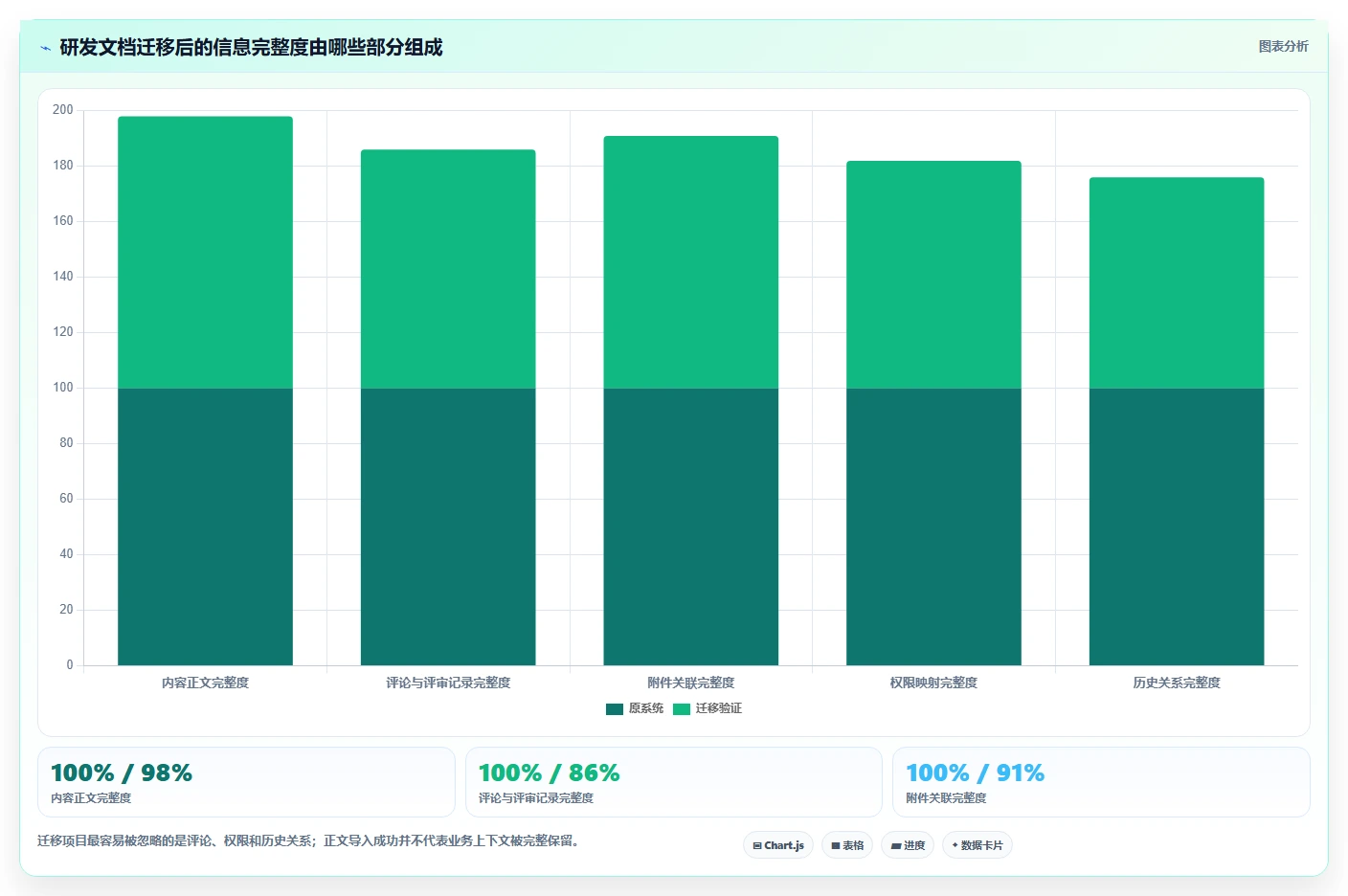The width and height of the screenshot is (1348, 896).
Task: Select the 原系统 bar segment for 历史关系完整度
Action: pyautogui.click(x=1177, y=526)
